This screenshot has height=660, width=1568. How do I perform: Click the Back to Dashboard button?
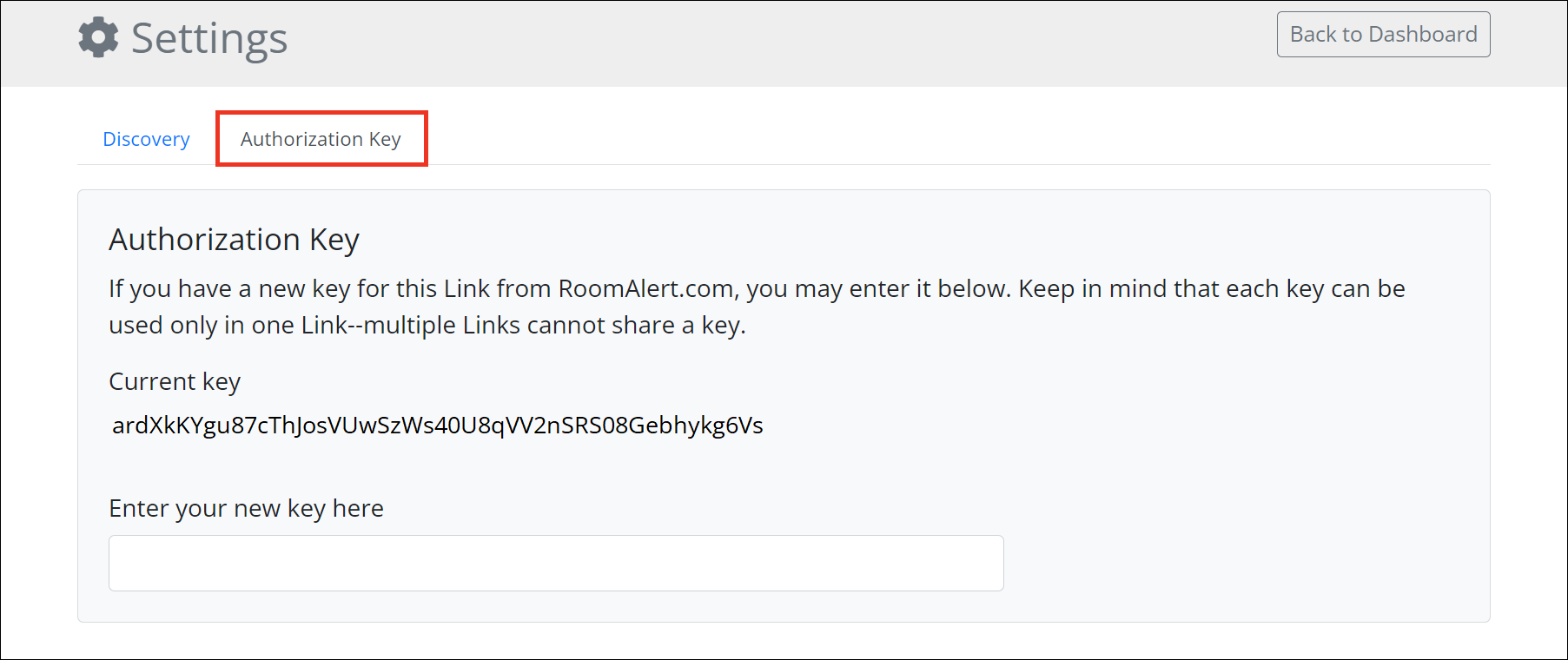[x=1383, y=35]
